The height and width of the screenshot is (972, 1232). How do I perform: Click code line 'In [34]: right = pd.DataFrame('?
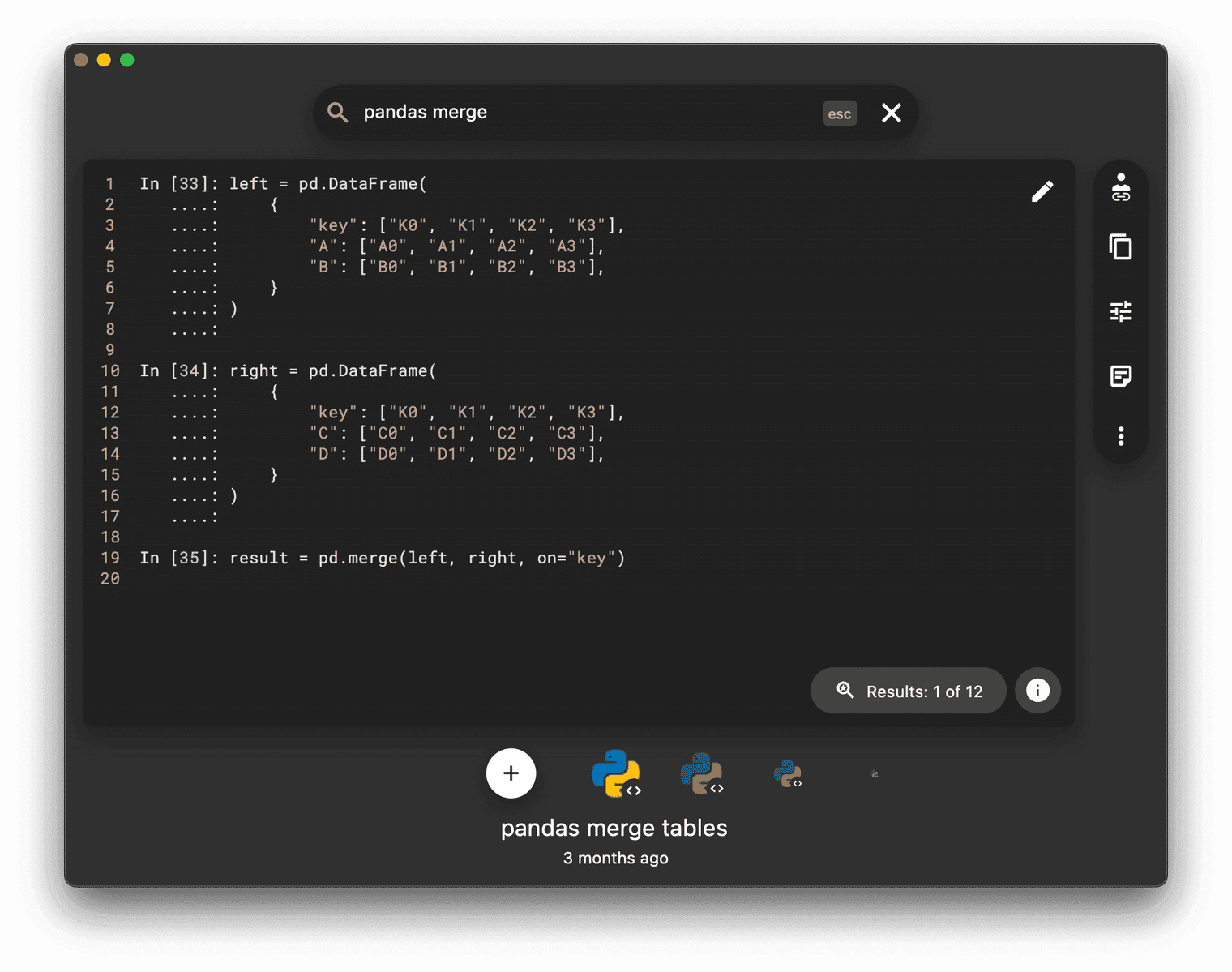point(289,371)
